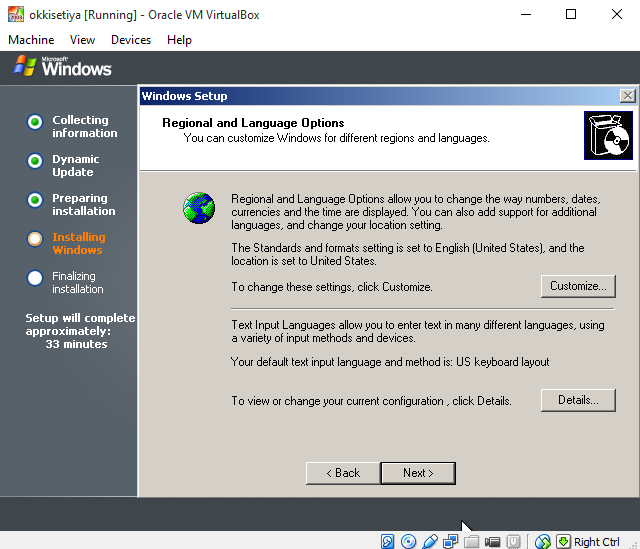Click the '33 minutes' time estimate
Image resolution: width=640 pixels, height=549 pixels.
76,344
